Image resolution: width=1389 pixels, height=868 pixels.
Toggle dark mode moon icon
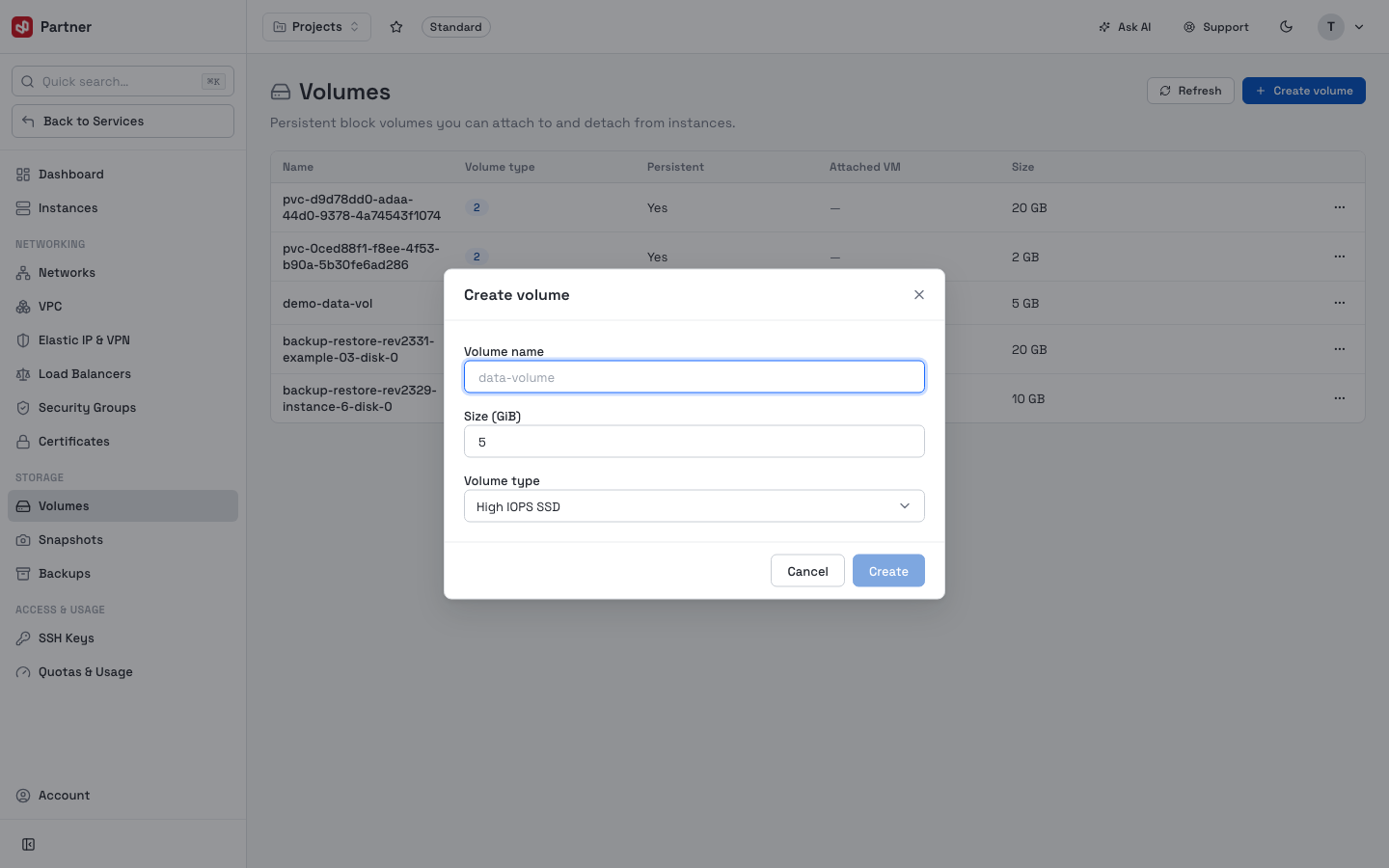coord(1286,27)
